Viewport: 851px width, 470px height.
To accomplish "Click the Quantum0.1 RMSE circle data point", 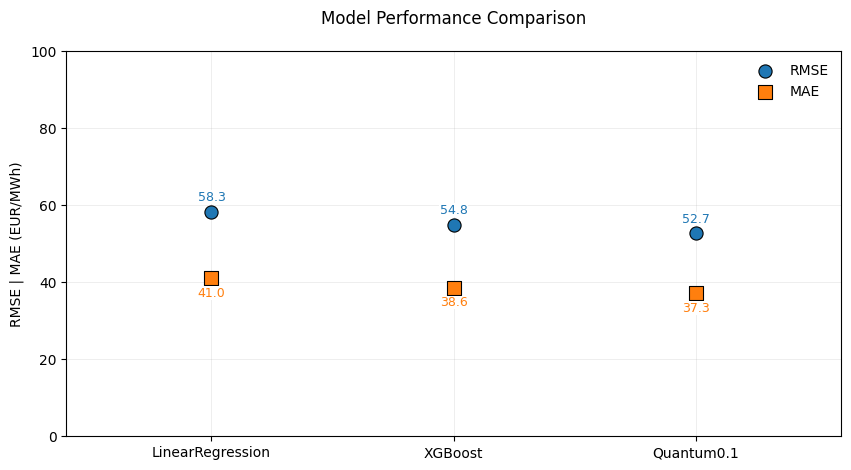I will click(x=696, y=233).
